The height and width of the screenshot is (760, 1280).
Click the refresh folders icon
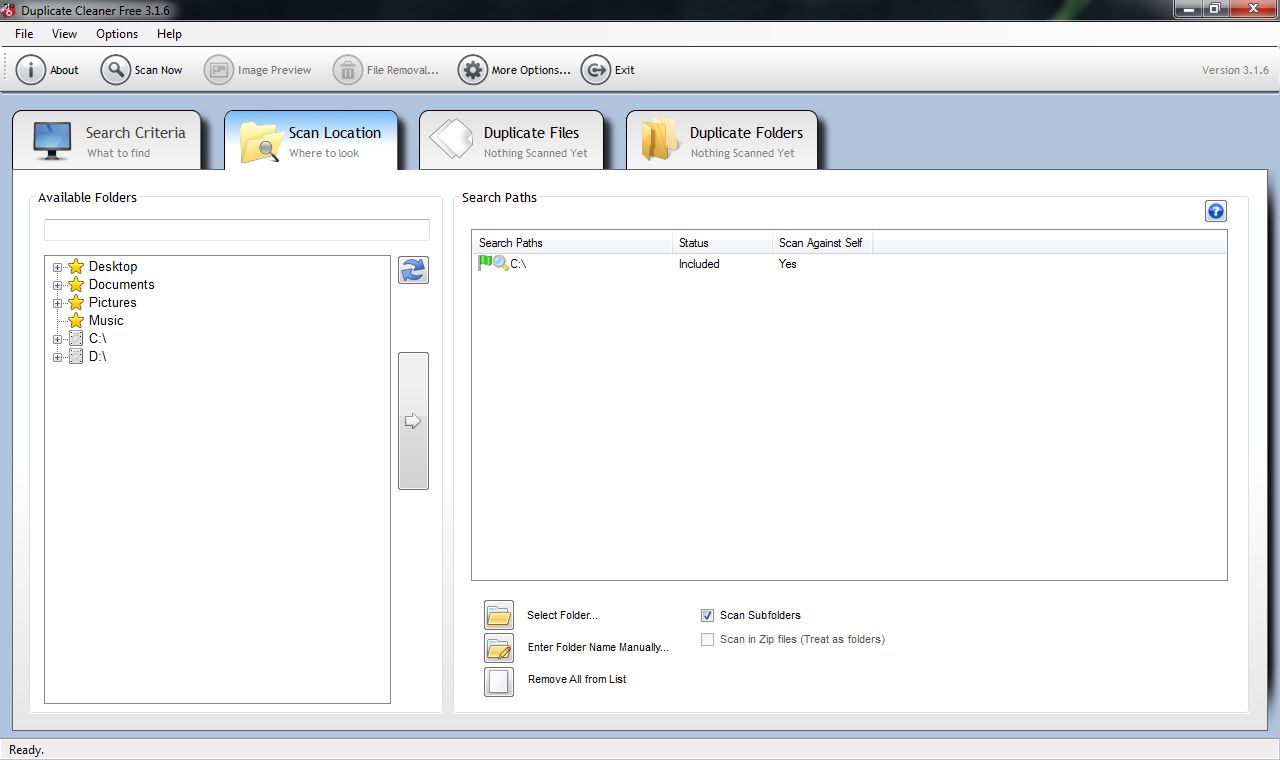413,270
